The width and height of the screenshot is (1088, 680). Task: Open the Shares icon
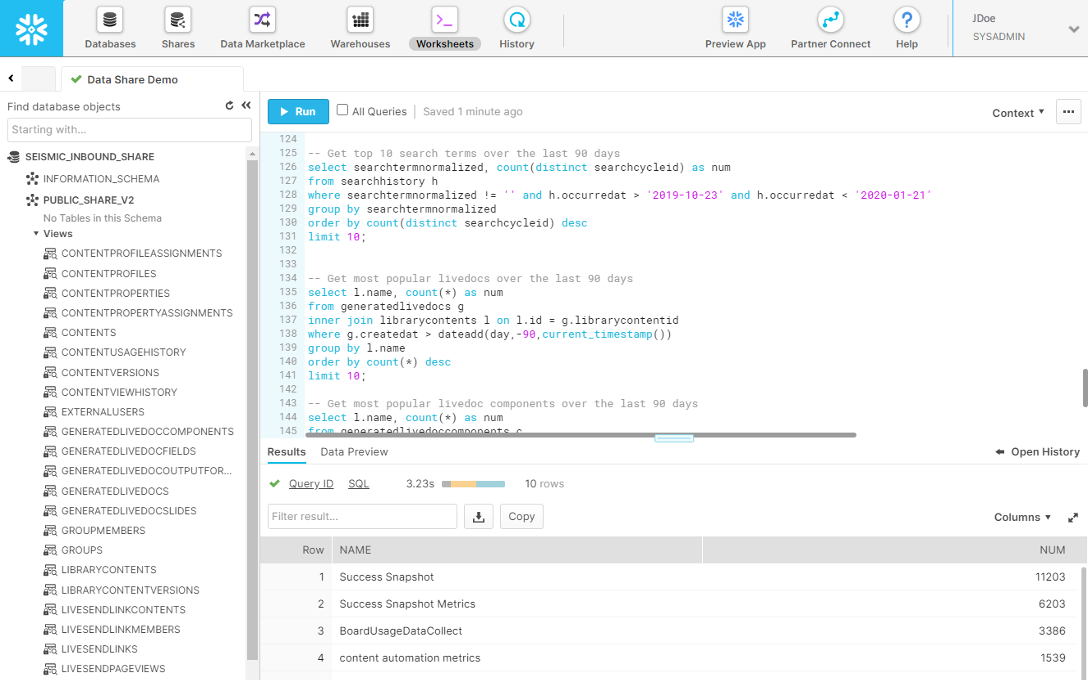[x=178, y=20]
